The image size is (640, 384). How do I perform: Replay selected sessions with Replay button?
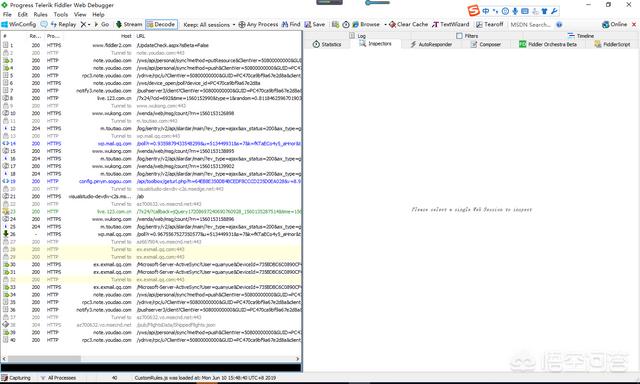(x=63, y=24)
